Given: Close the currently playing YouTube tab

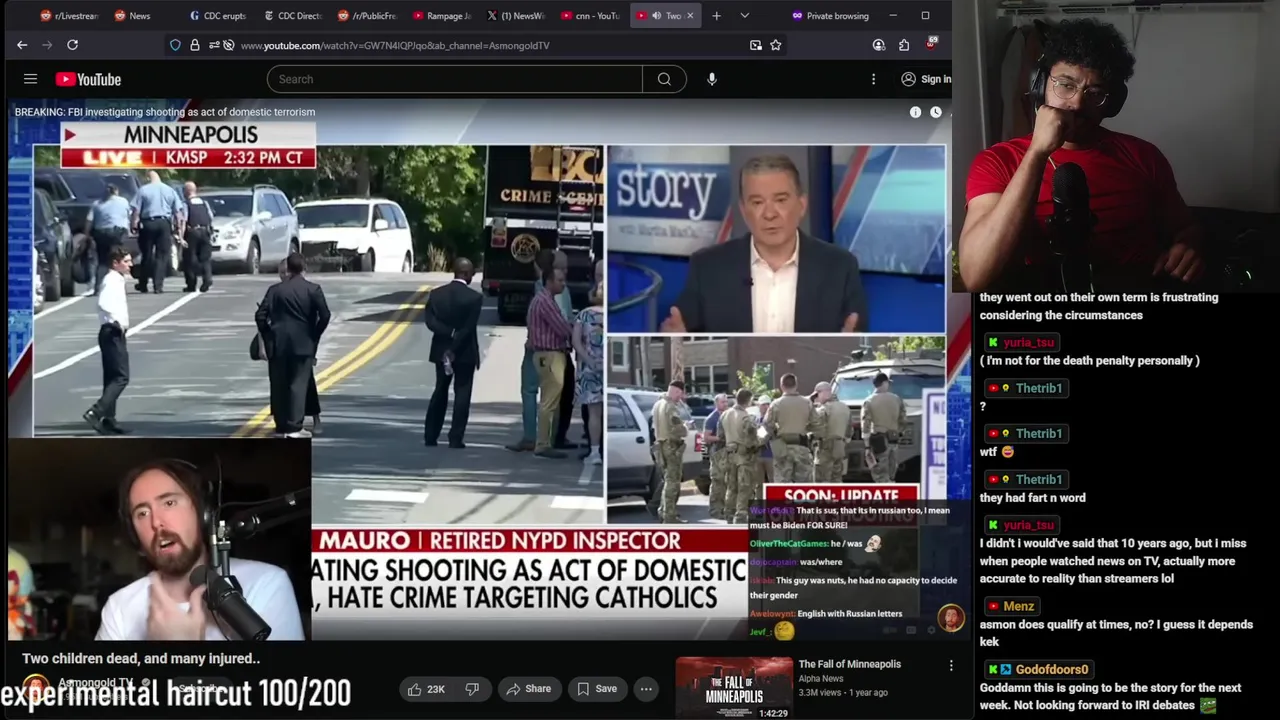Looking at the screenshot, I should click(x=689, y=16).
